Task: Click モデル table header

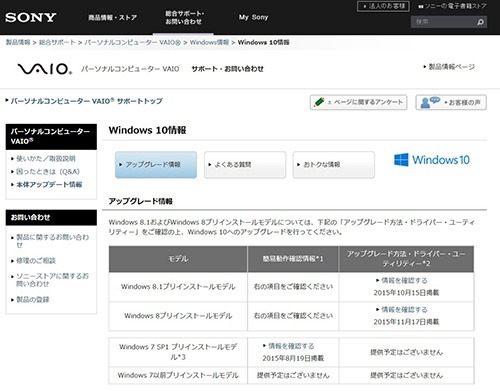Action: (178, 259)
